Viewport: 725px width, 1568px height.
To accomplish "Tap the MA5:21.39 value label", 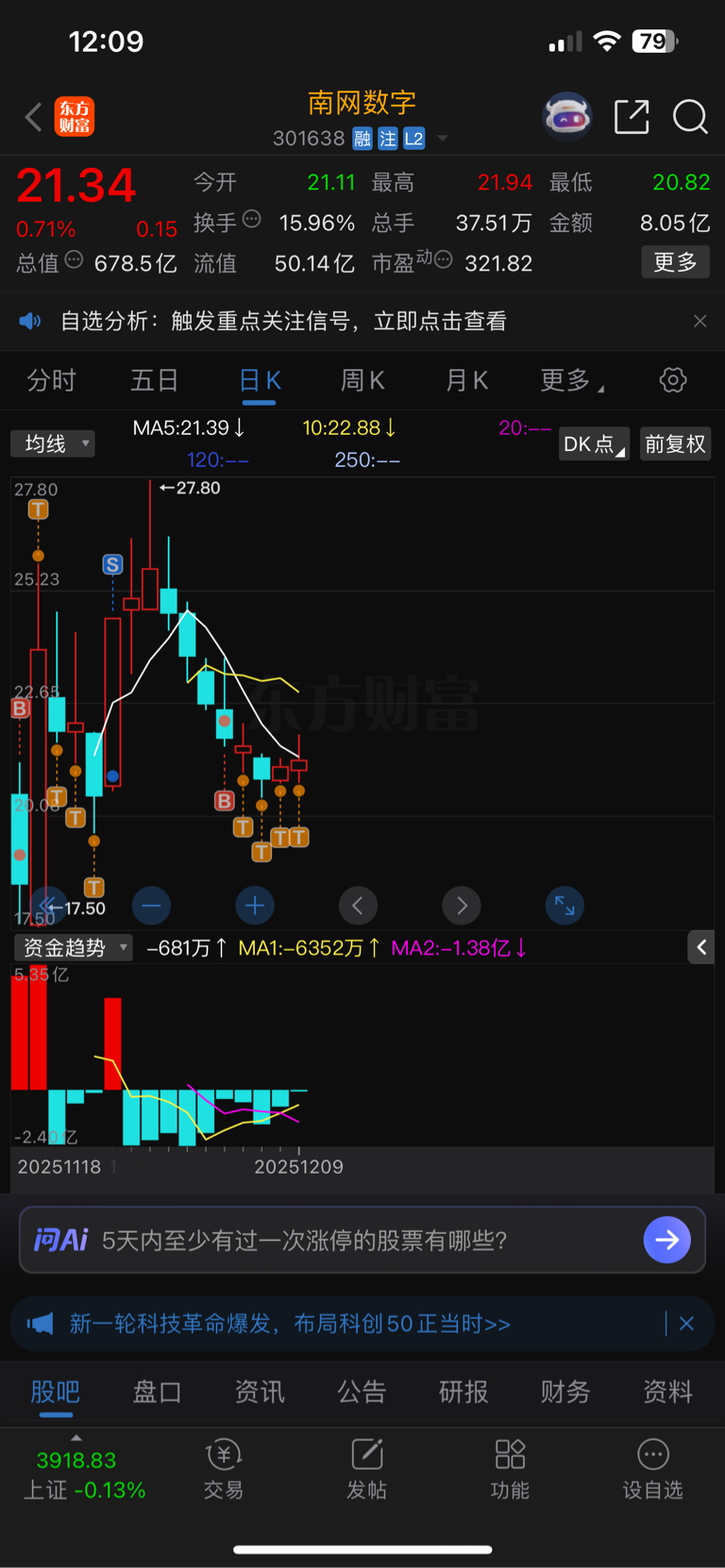I will (189, 427).
